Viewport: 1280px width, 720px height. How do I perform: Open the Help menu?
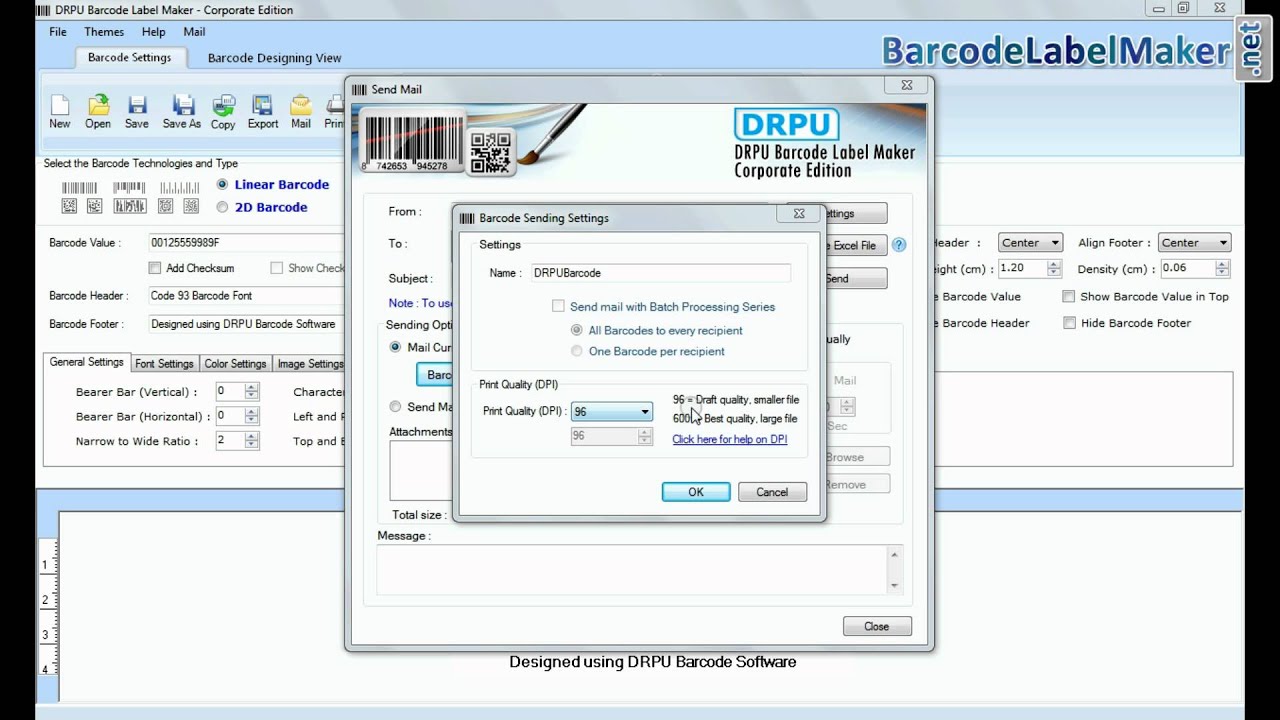point(153,32)
